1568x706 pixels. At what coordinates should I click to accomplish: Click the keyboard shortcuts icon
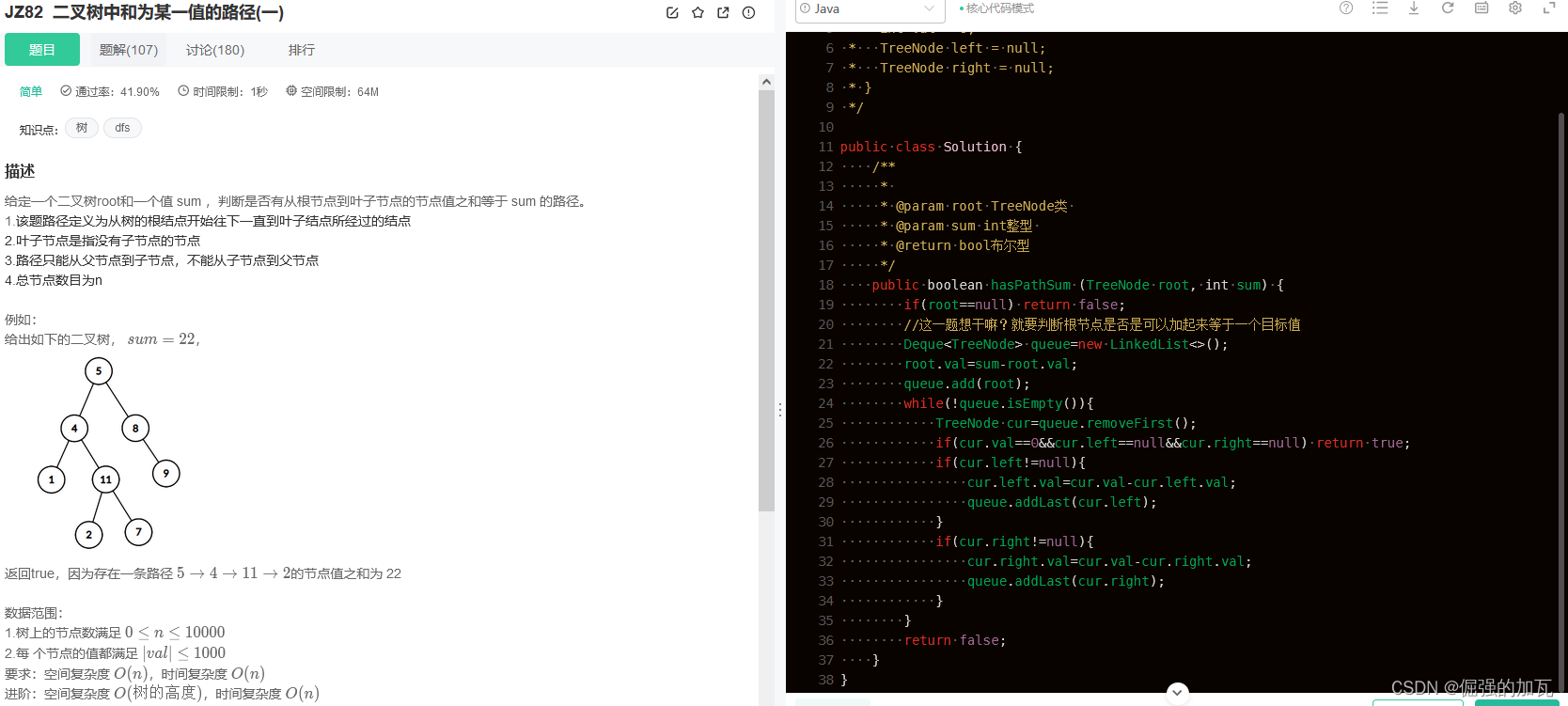(1482, 8)
